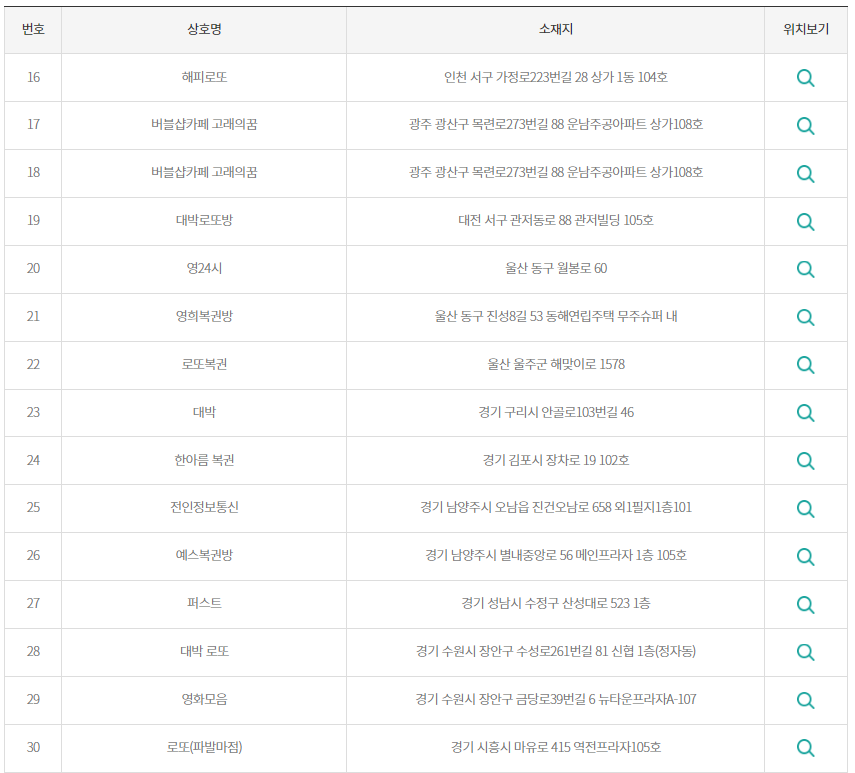Show location of 한아름 복권
The image size is (855, 773).
(805, 461)
